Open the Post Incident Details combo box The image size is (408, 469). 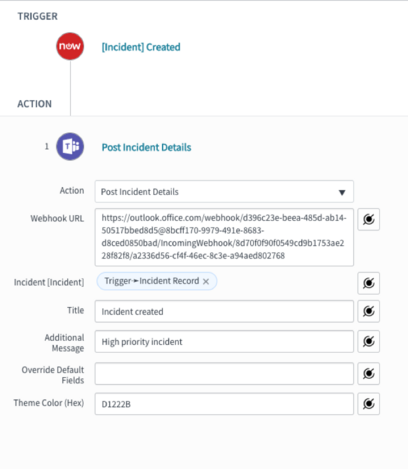(x=224, y=192)
